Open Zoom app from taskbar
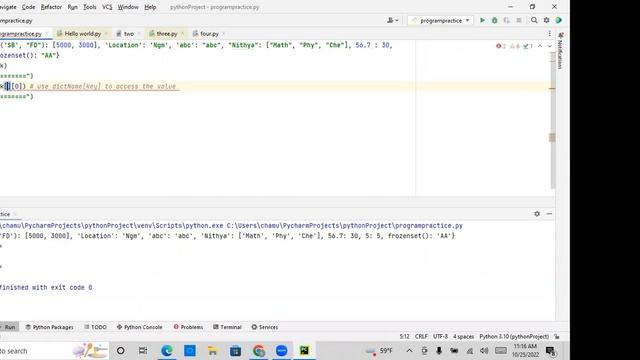This screenshot has height=360, width=640. 282,351
